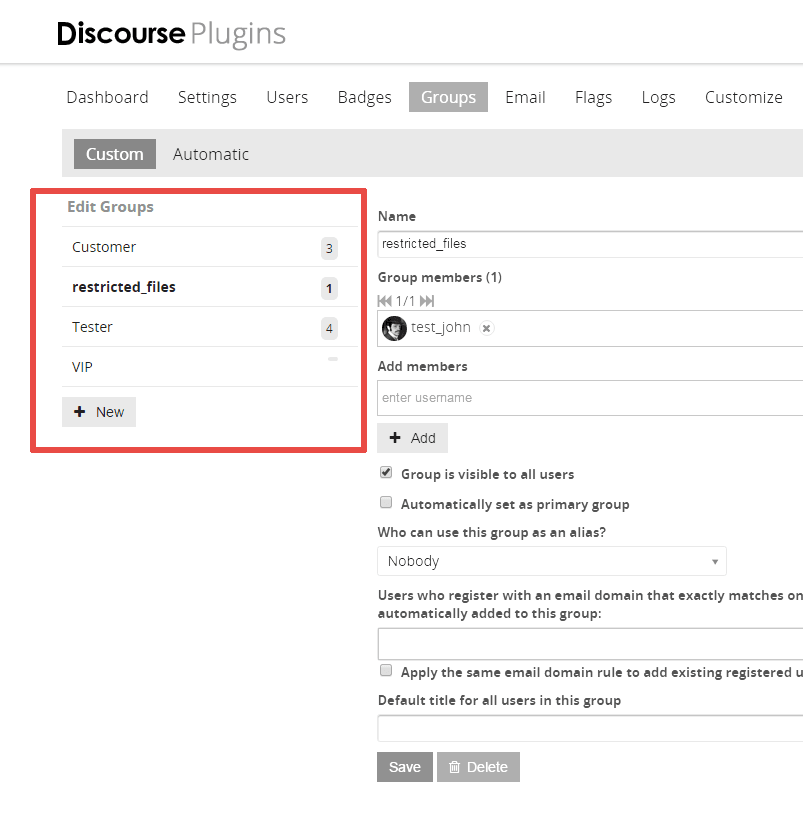Image resolution: width=803 pixels, height=836 pixels.
Task: Open the Discourse Plugins logo link
Action: click(x=171, y=34)
